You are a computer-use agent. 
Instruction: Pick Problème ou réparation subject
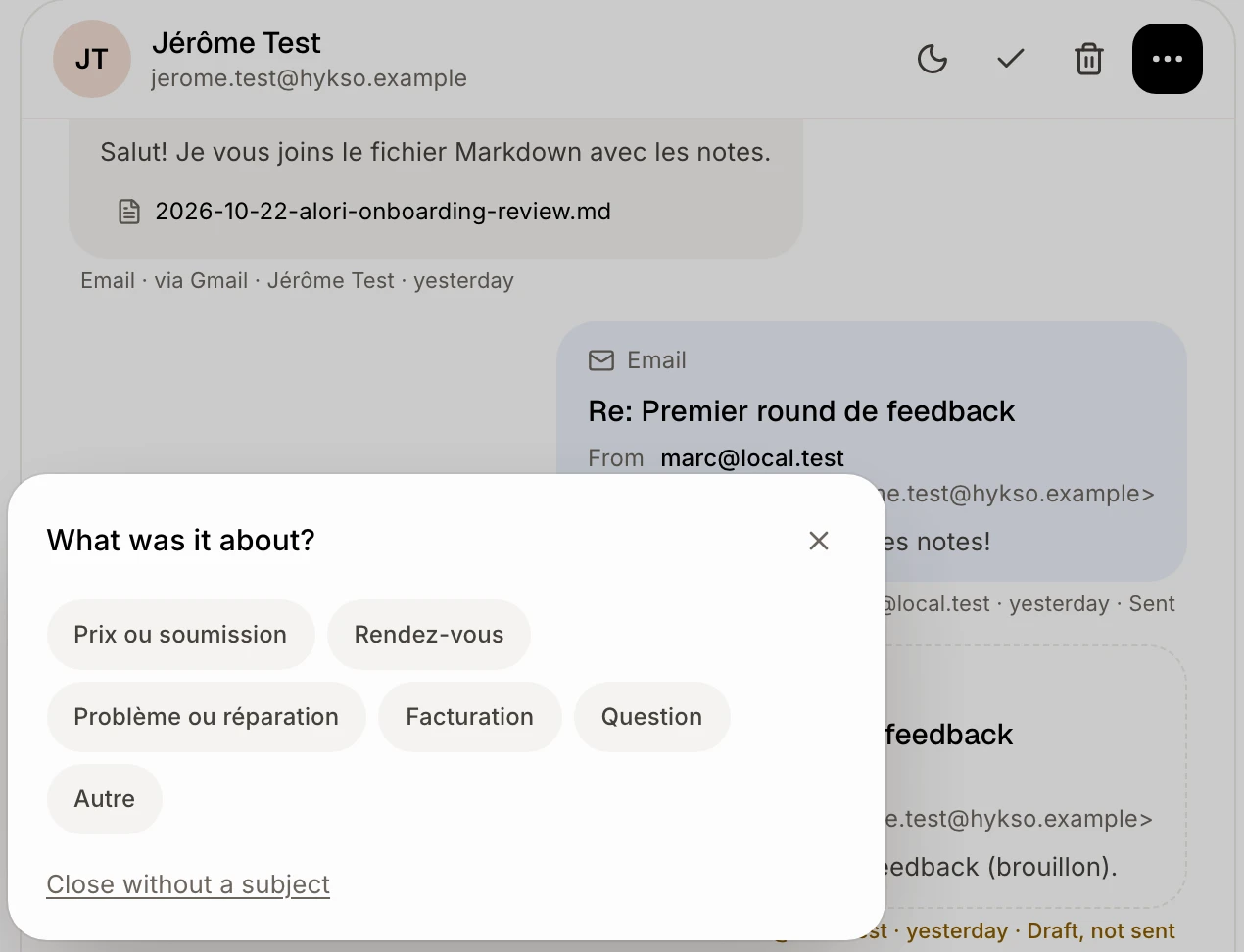point(206,717)
